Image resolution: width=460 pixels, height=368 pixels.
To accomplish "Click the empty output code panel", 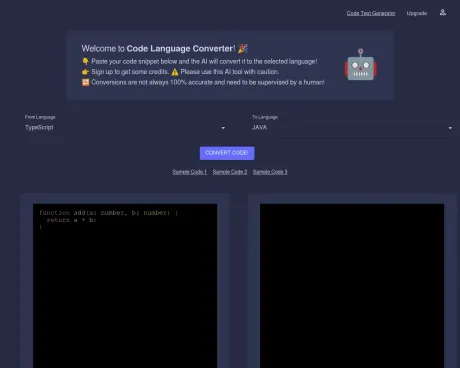I will 352,286.
